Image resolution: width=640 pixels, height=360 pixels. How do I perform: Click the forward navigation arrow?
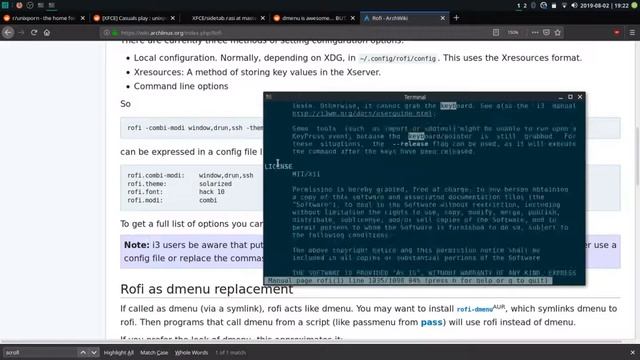(21, 32)
